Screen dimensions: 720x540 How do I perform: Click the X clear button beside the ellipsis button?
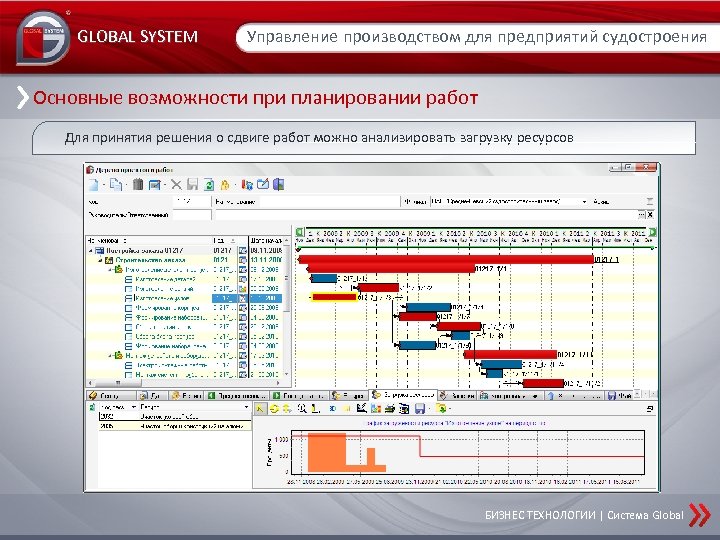pos(650,214)
